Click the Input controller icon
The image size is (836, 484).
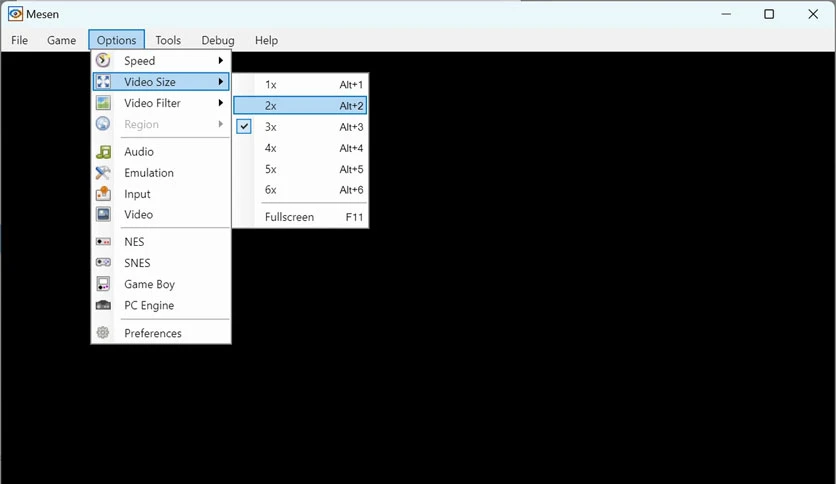point(103,193)
